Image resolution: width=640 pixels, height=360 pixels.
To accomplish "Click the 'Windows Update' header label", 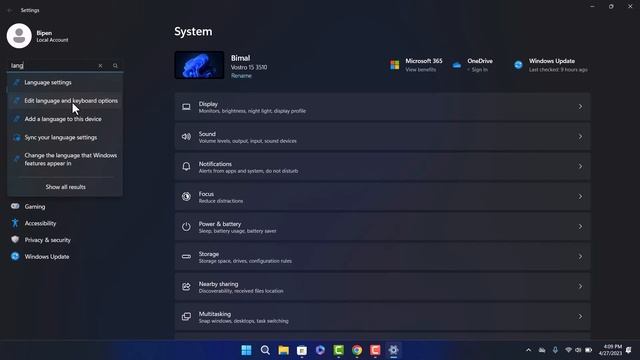I will click(x=552, y=61).
